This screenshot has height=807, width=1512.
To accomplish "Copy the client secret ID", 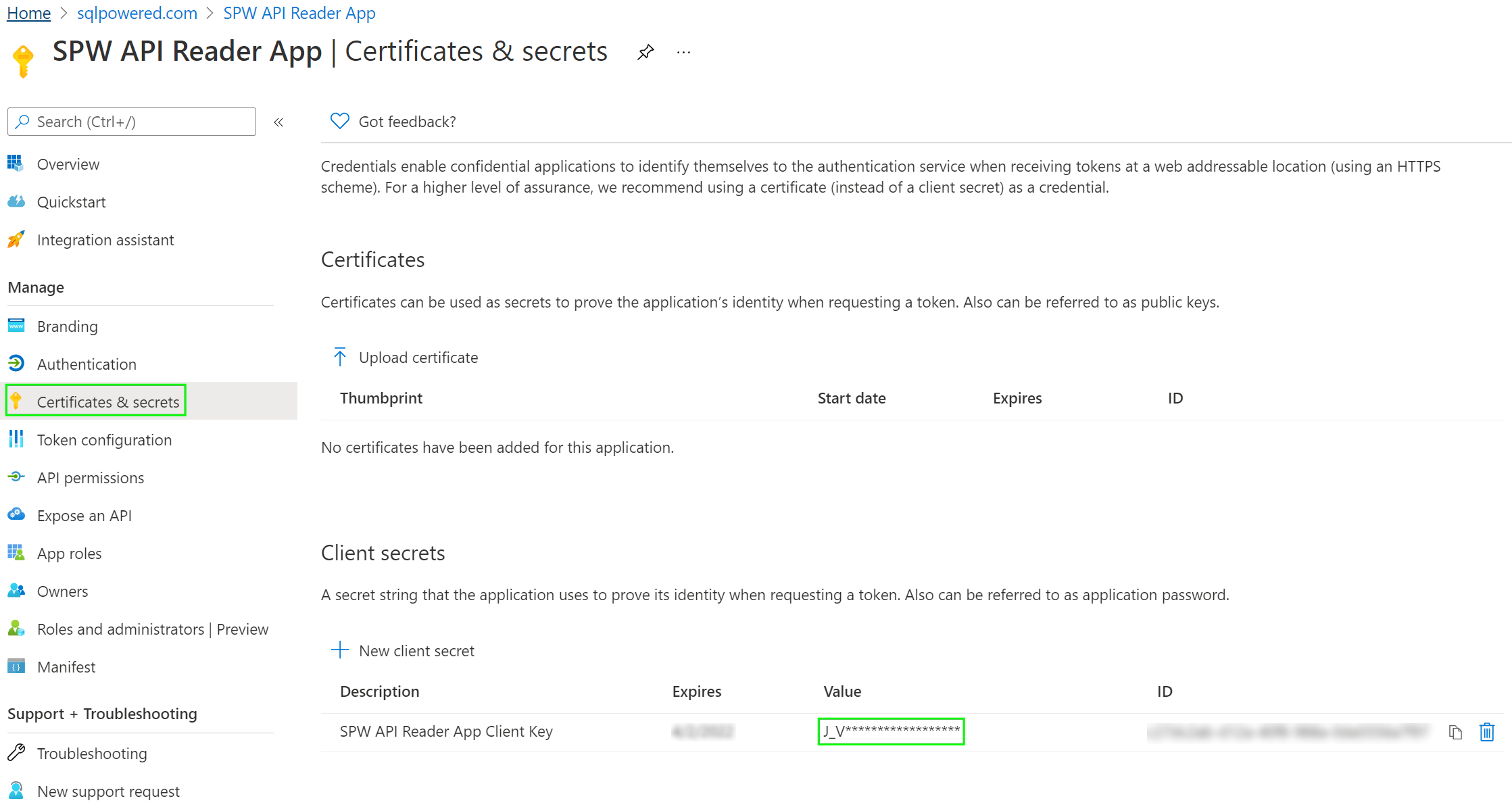I will (x=1455, y=731).
